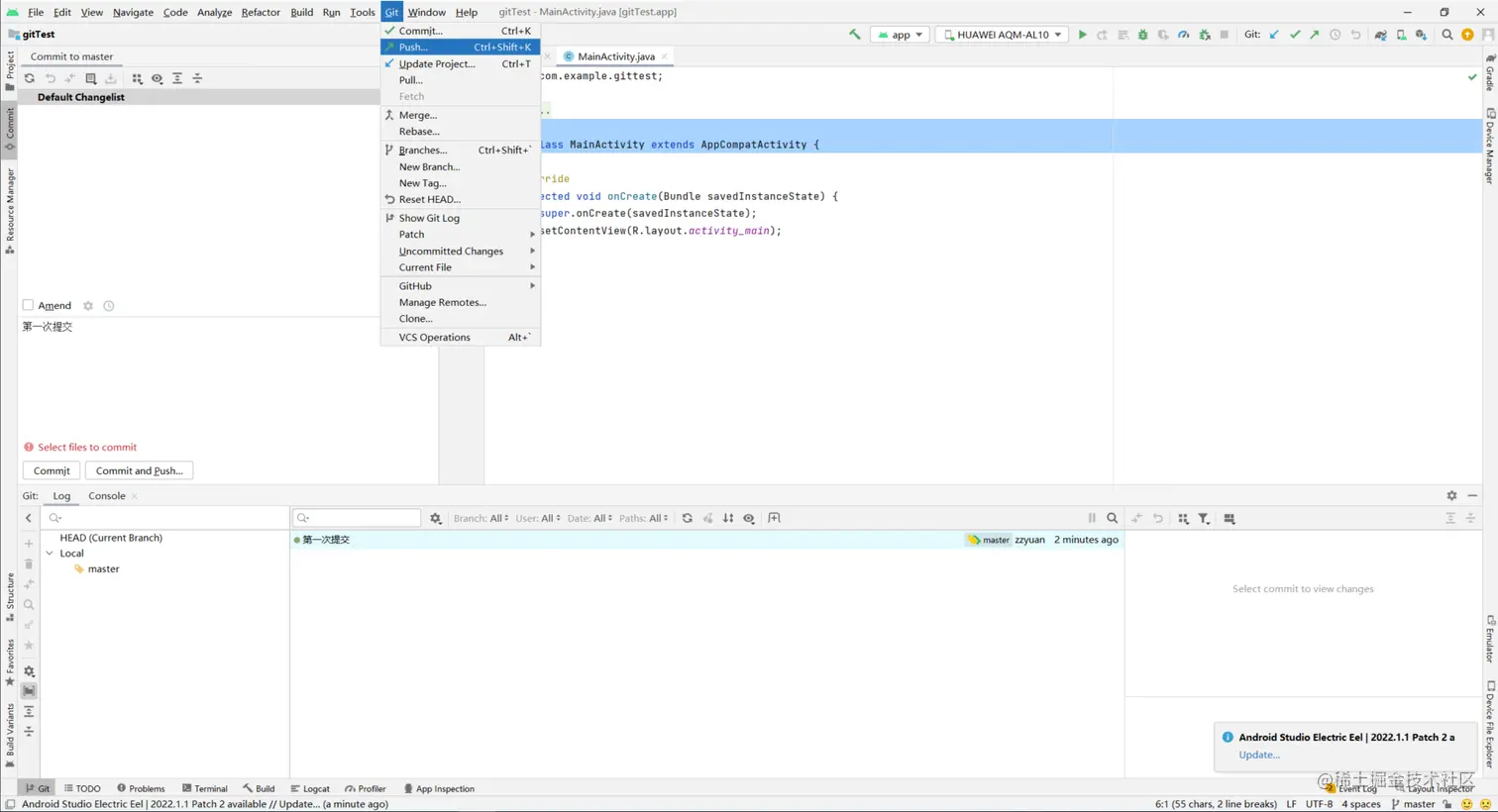The height and width of the screenshot is (812, 1498).
Task: Choose Pull... from the Git menu
Action: [461, 80]
